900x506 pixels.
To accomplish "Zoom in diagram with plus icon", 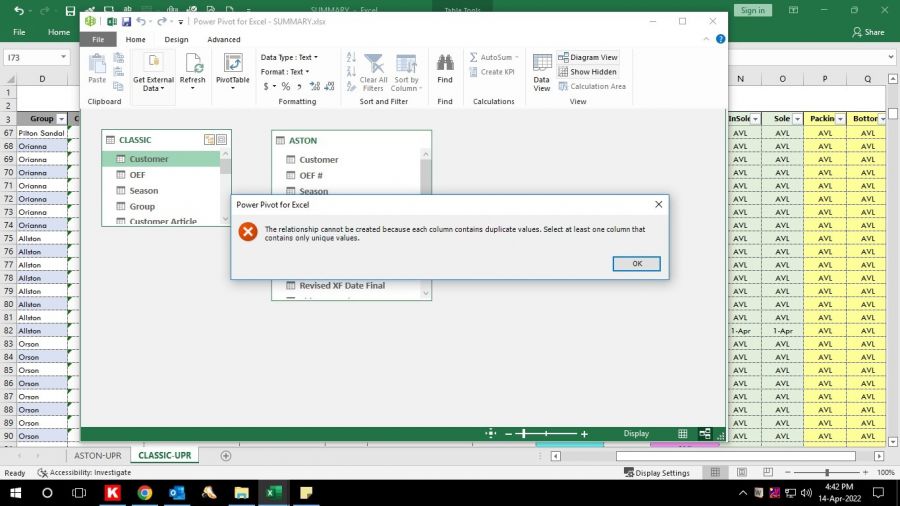I will point(584,434).
